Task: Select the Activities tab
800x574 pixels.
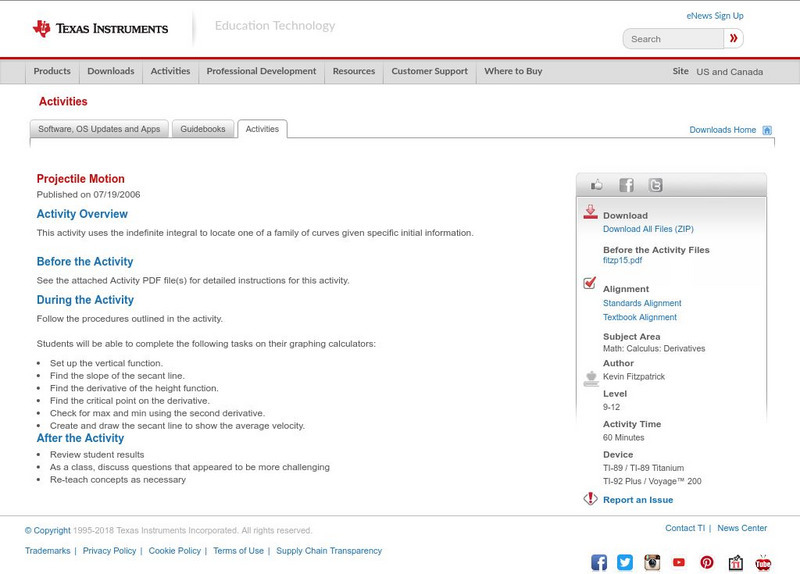Action: tap(262, 129)
